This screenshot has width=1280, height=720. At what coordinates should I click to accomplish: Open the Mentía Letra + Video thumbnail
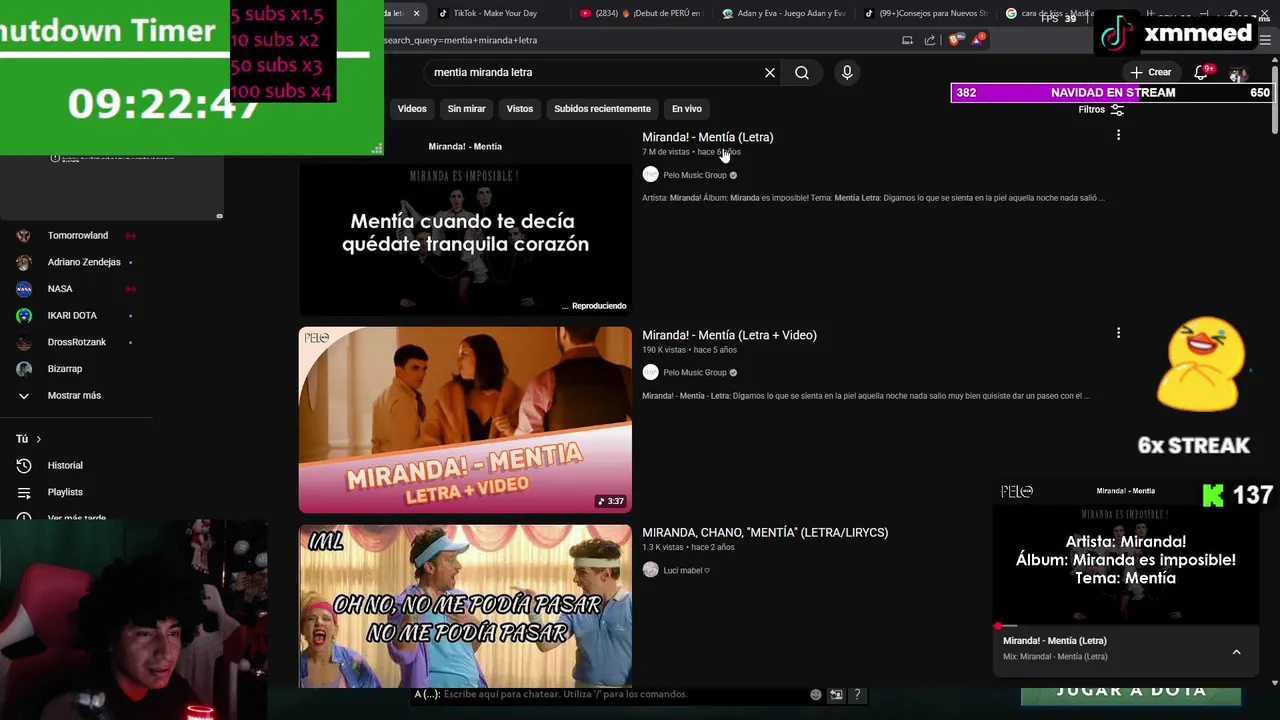tap(465, 420)
